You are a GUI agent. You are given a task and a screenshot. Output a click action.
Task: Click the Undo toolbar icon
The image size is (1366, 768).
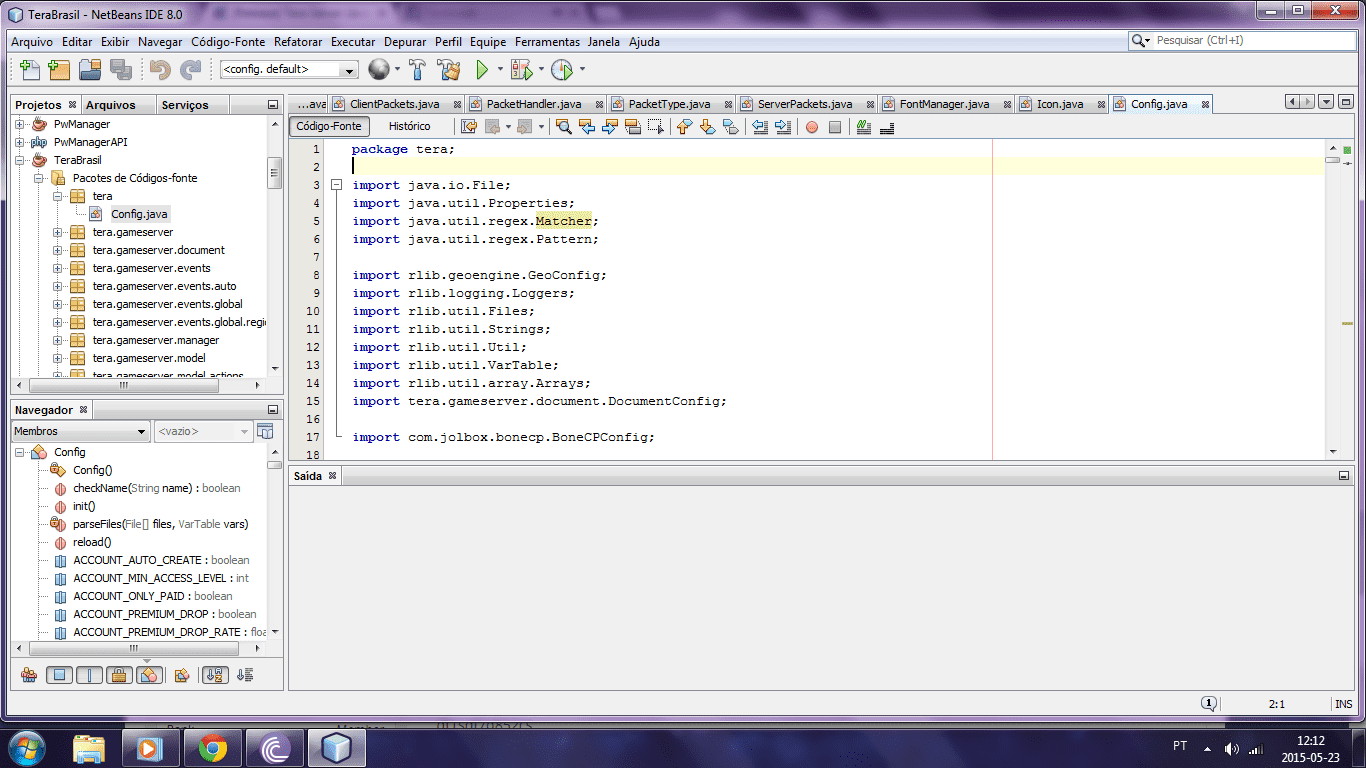click(x=161, y=70)
